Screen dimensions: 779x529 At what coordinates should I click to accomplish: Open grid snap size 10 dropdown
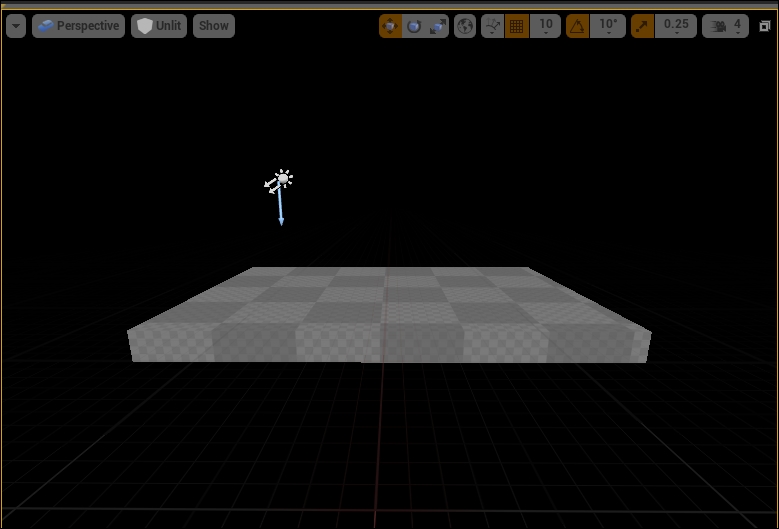click(x=545, y=26)
